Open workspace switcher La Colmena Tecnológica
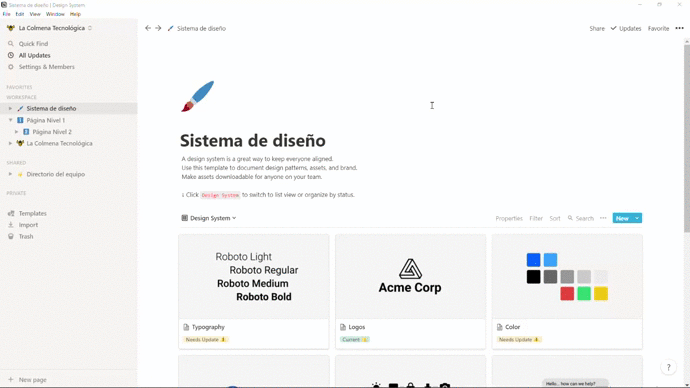Screen dimensions: 690x388 (x=49, y=28)
